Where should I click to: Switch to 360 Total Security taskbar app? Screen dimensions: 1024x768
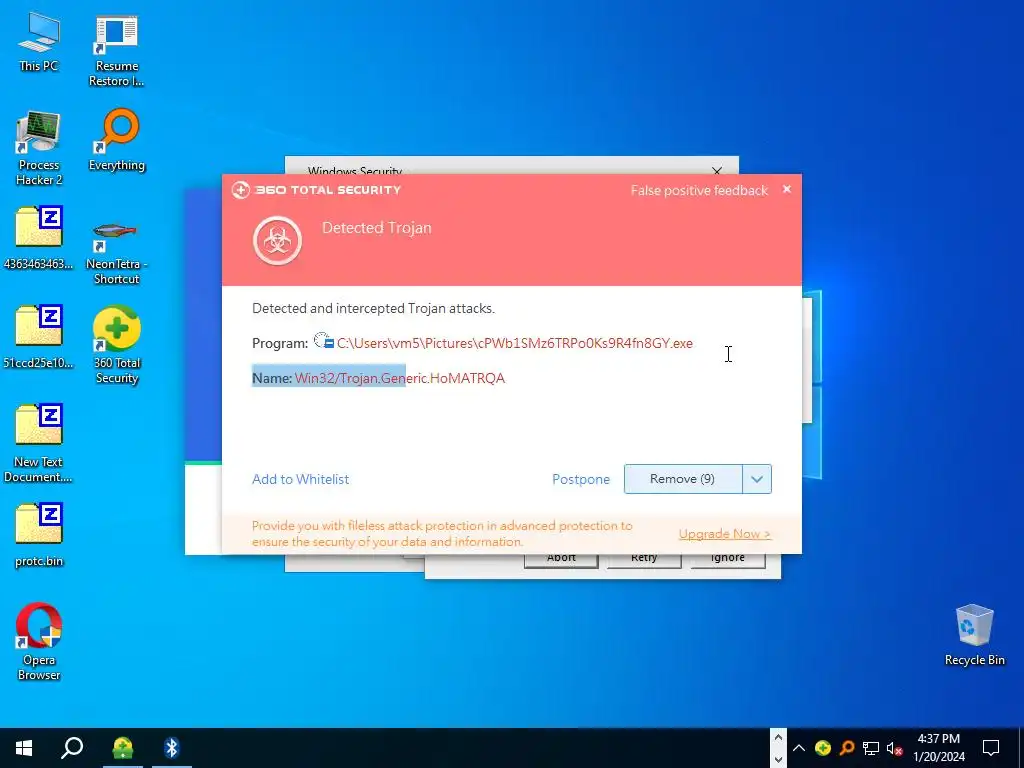(123, 748)
